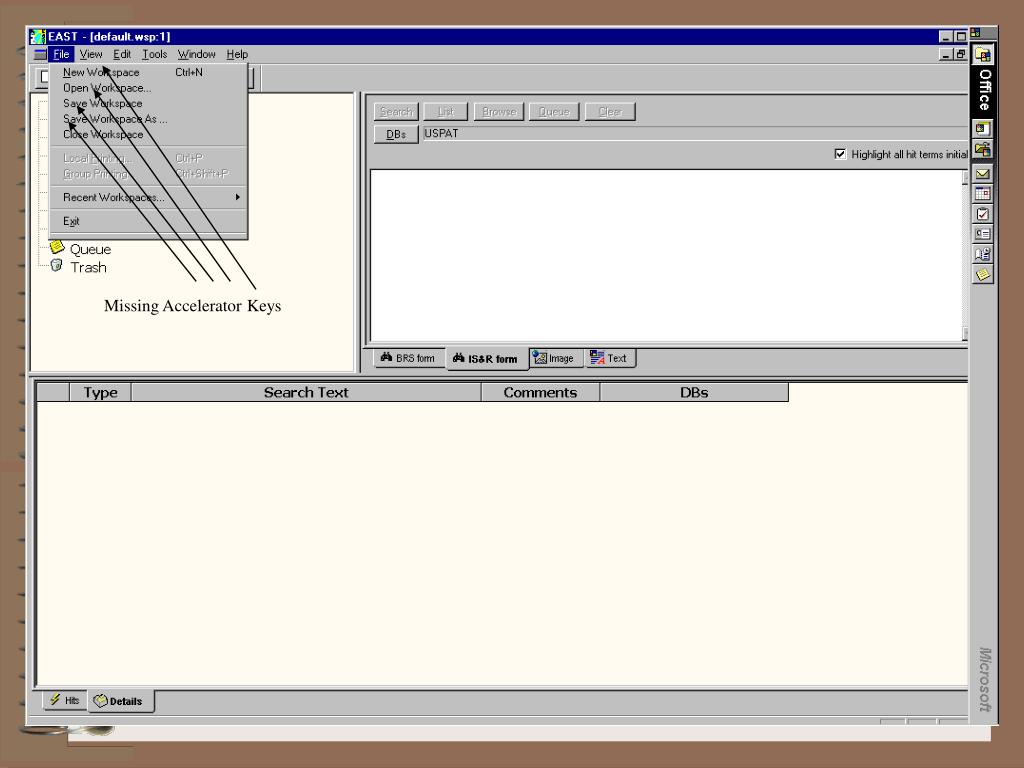
Task: Open the View menu
Action: point(91,54)
